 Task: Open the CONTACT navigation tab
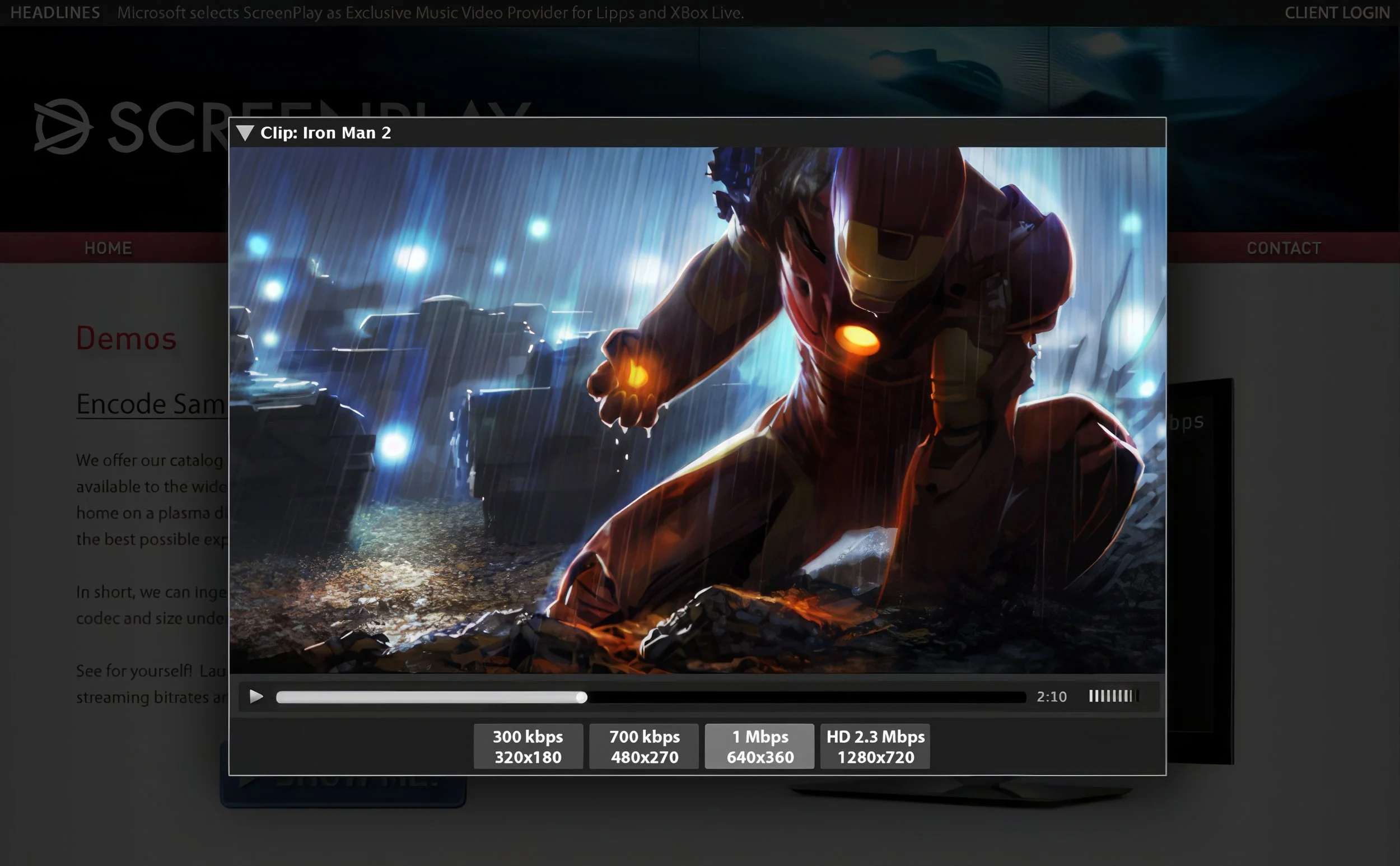click(1284, 248)
